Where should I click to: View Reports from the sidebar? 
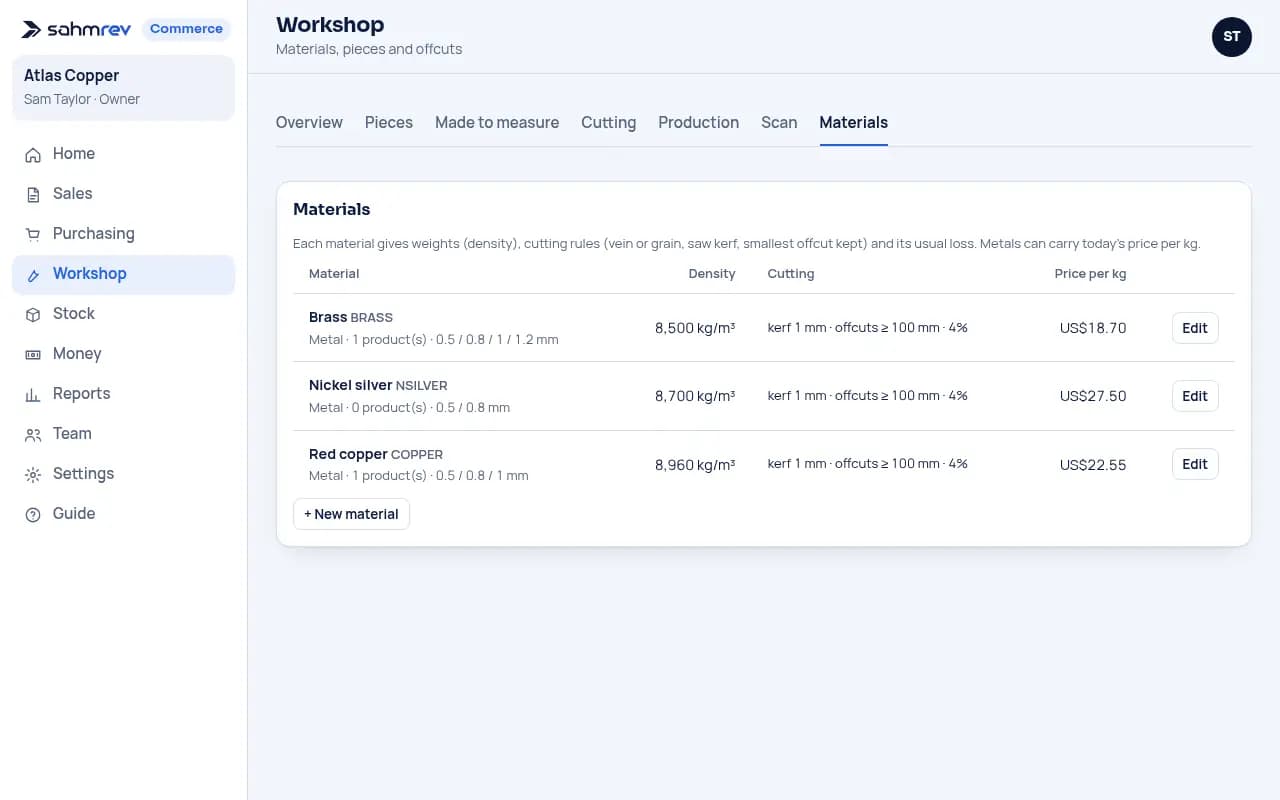pos(123,394)
